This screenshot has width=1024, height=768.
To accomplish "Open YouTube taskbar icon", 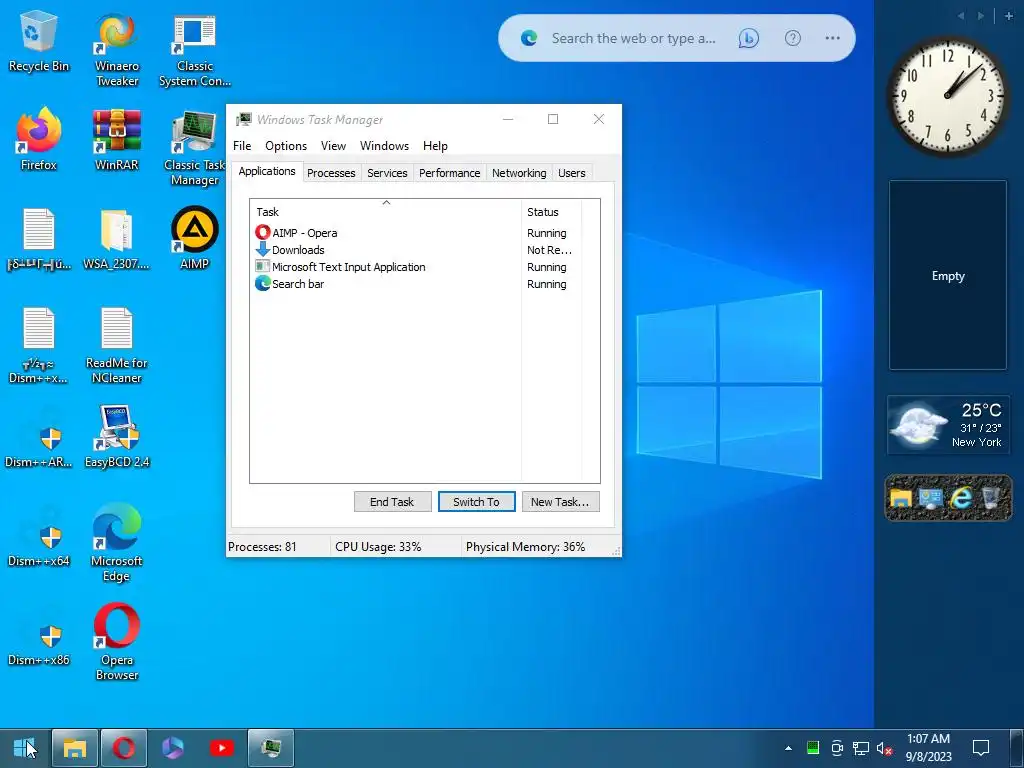I will 221,748.
